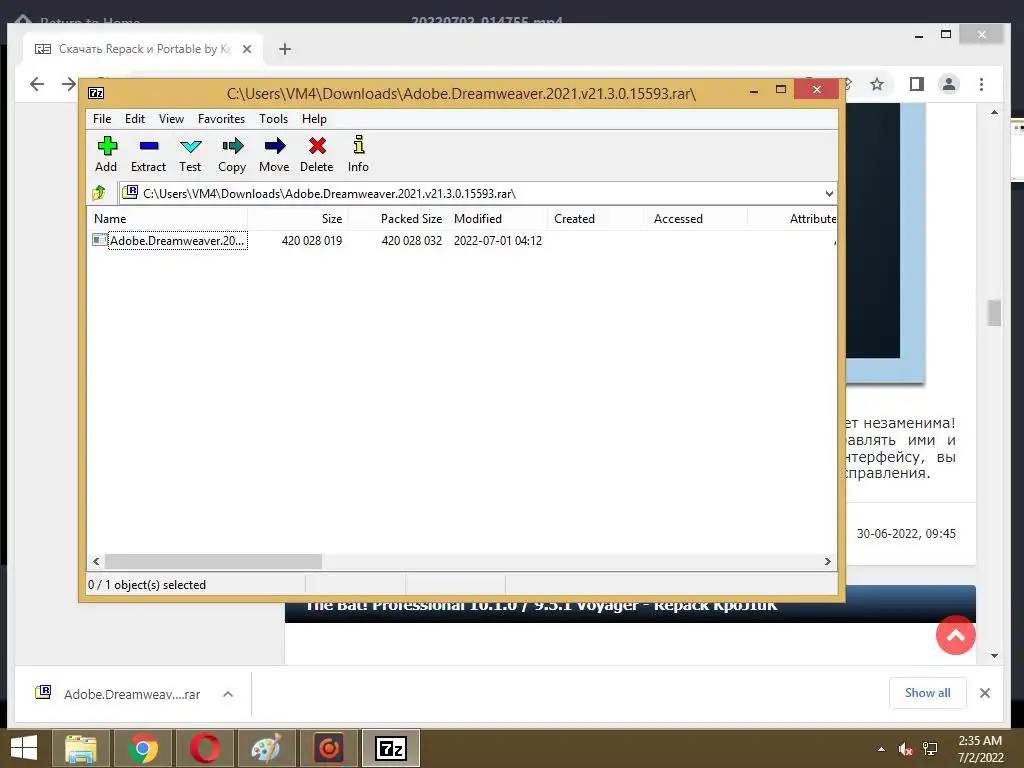Click the 0 / 1 object(s) selected status
Viewport: 1024px width, 768px height.
147,584
